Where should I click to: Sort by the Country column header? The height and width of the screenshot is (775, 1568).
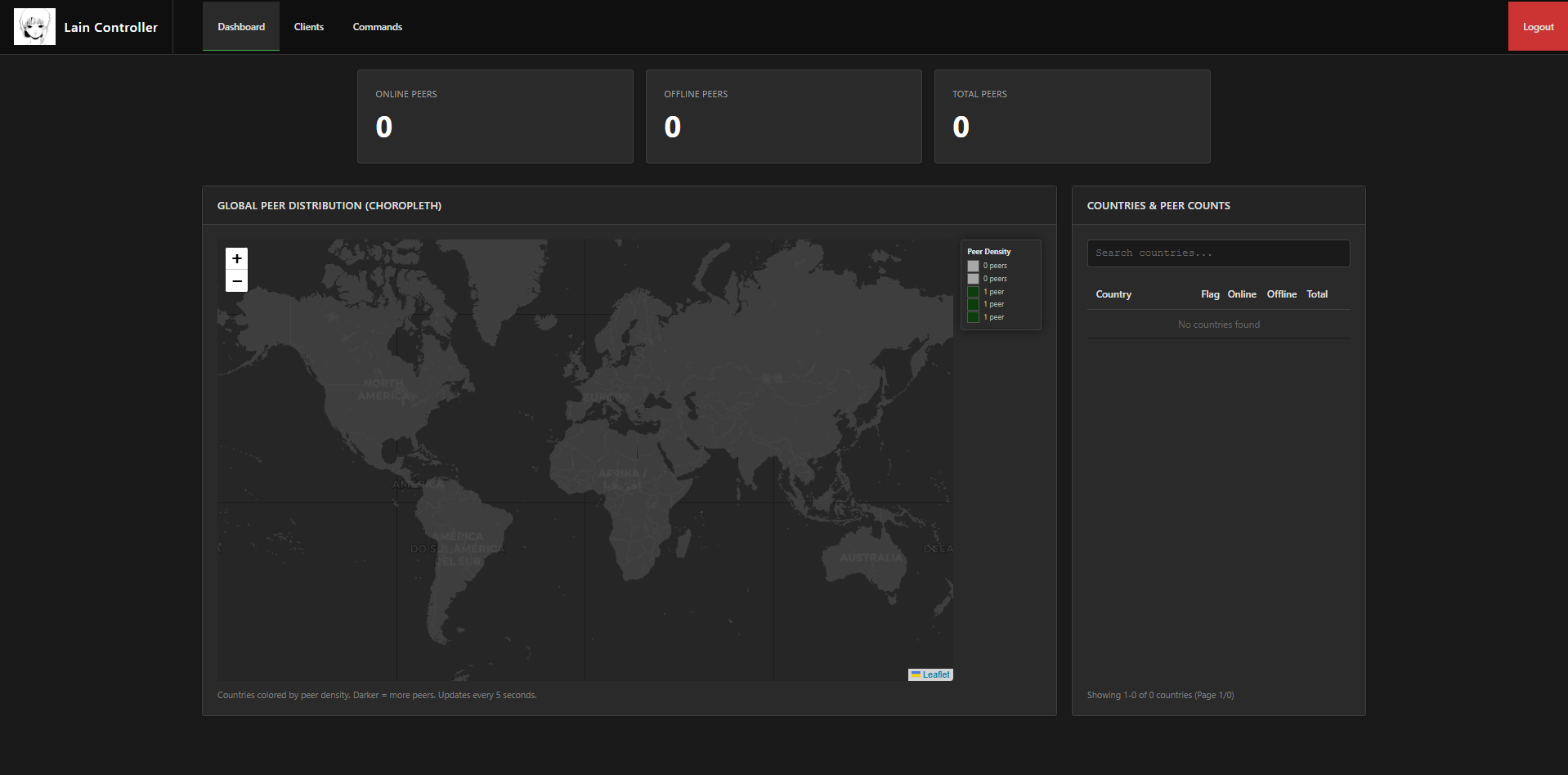pos(1113,294)
